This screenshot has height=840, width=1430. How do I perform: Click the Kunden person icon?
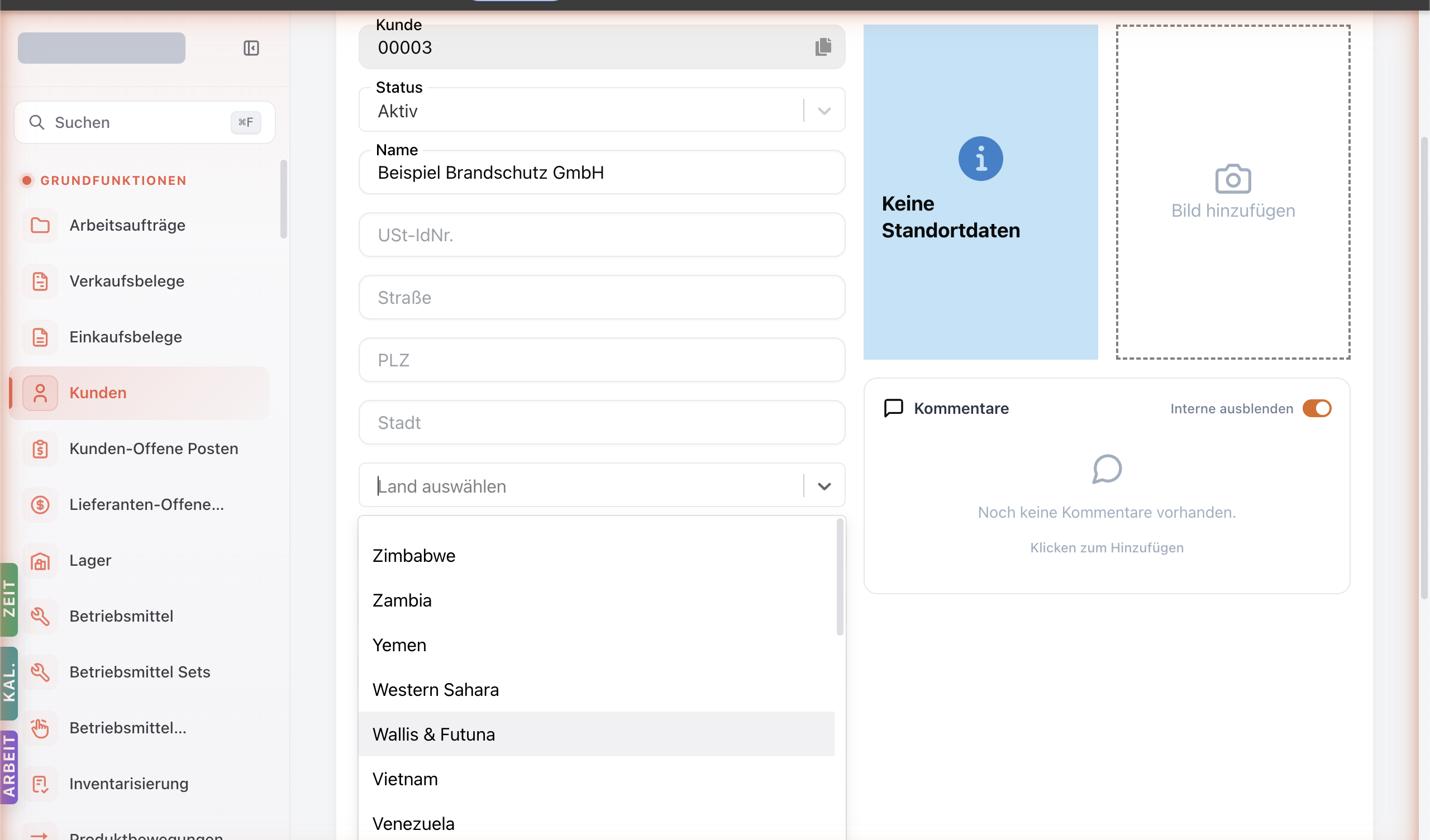point(40,393)
